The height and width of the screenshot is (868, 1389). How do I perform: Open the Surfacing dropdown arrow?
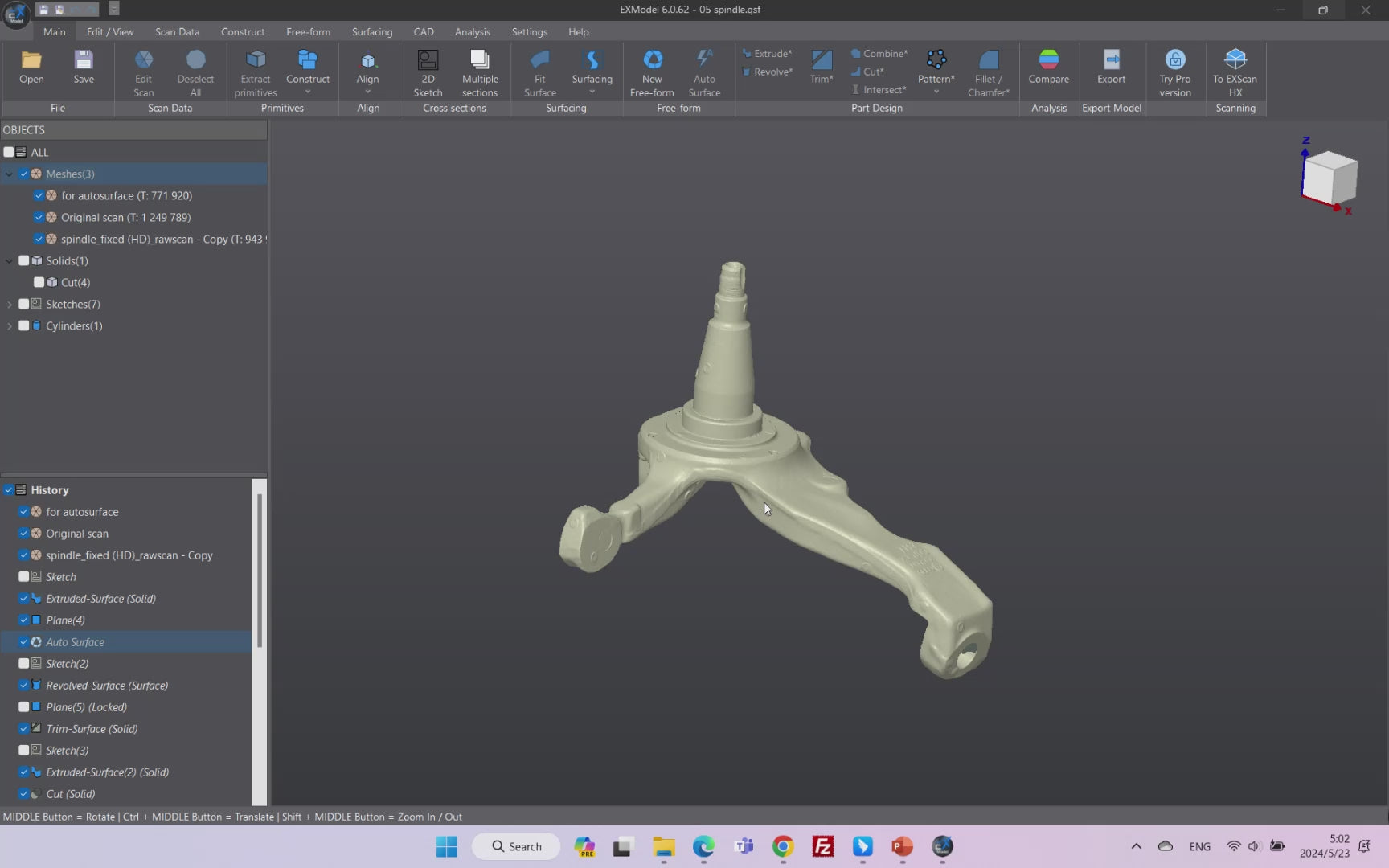592,92
